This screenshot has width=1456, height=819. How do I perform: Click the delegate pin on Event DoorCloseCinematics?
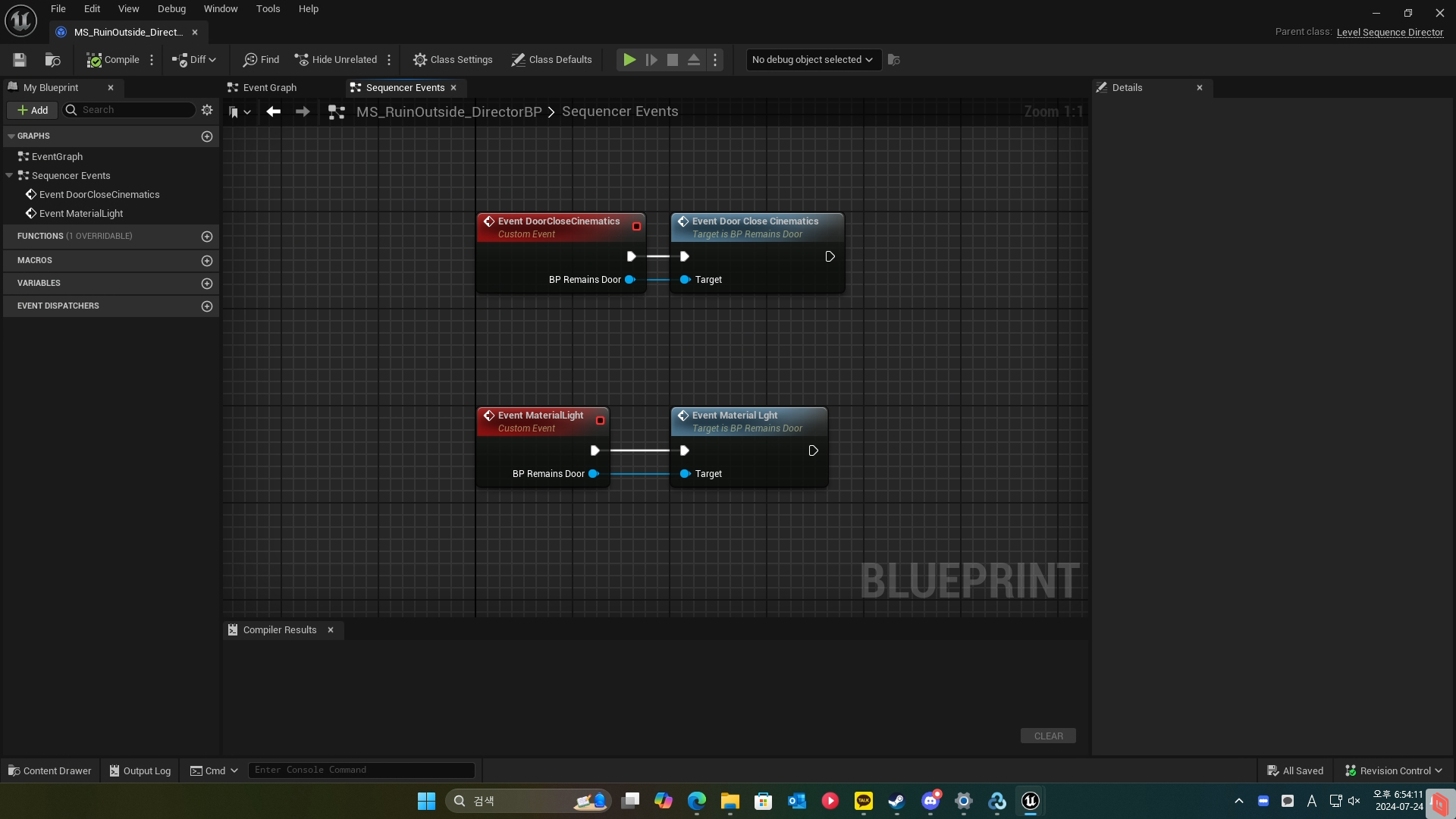[x=636, y=226]
